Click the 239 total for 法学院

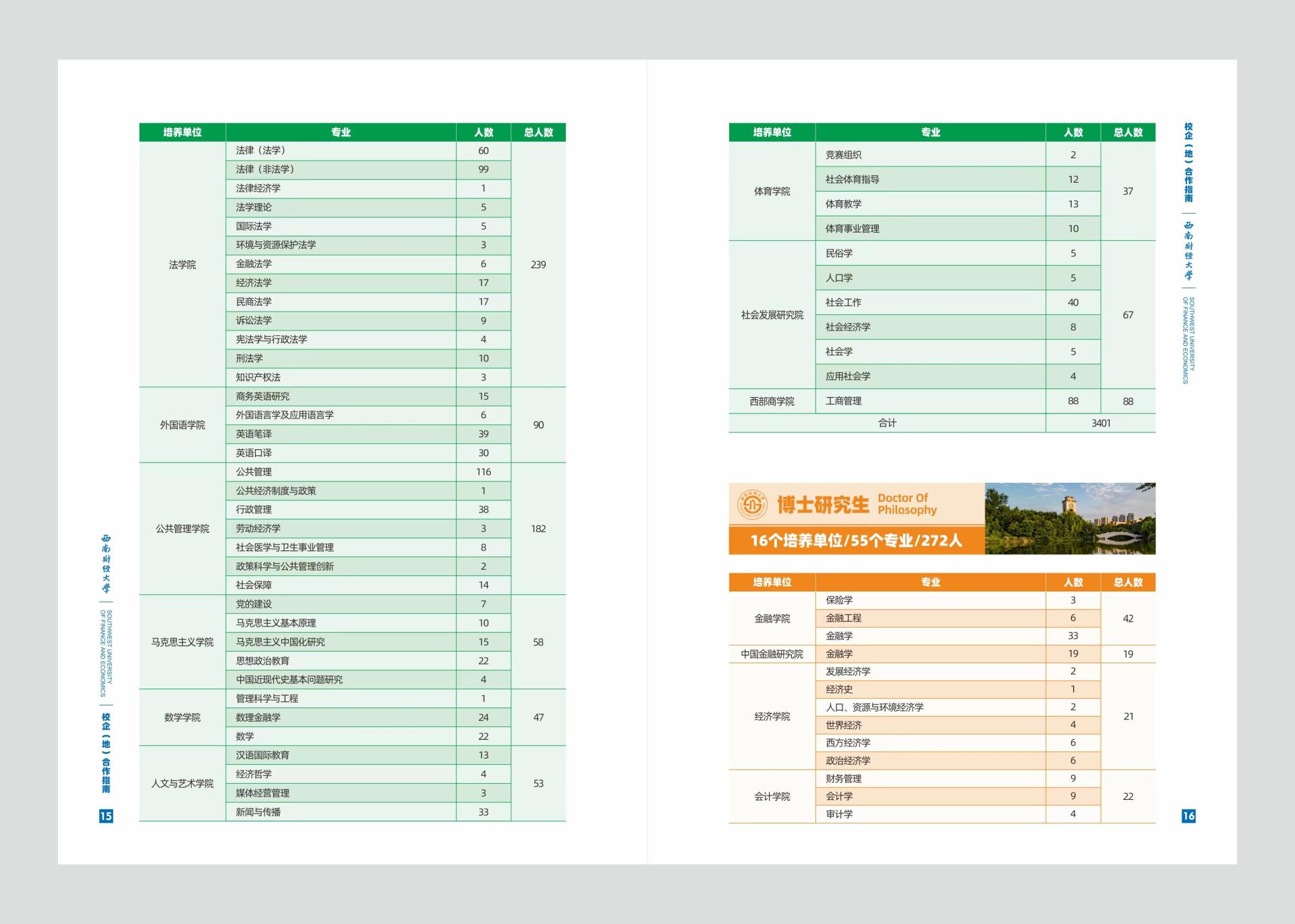[x=538, y=264]
